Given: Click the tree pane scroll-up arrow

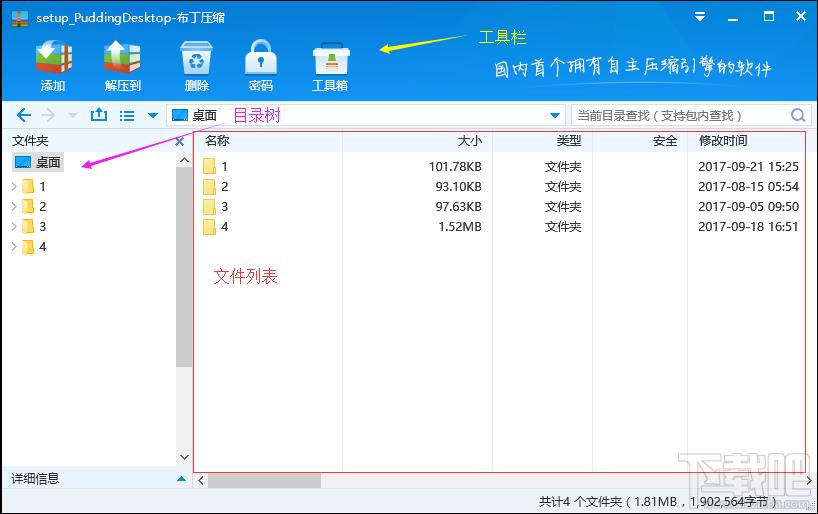Looking at the screenshot, I should (184, 160).
